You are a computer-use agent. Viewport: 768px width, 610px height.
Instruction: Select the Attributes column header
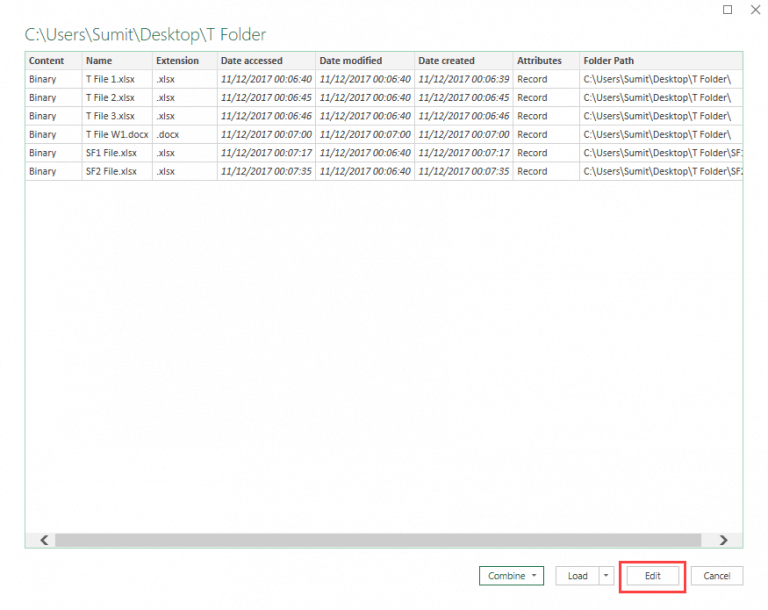tap(546, 61)
